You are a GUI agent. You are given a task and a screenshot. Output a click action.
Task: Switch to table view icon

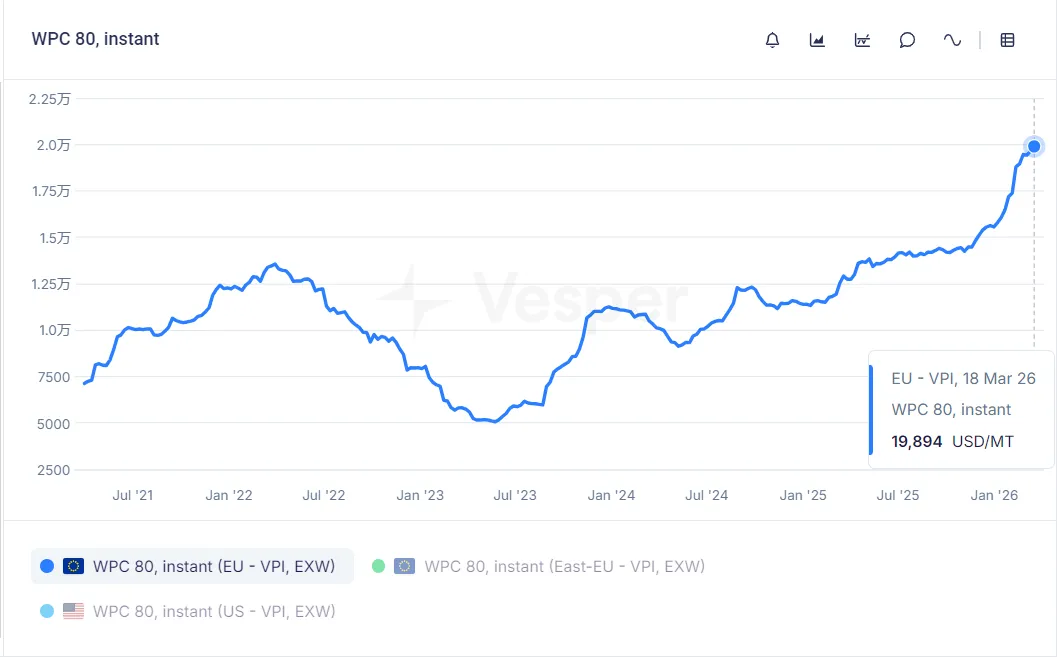point(1008,40)
